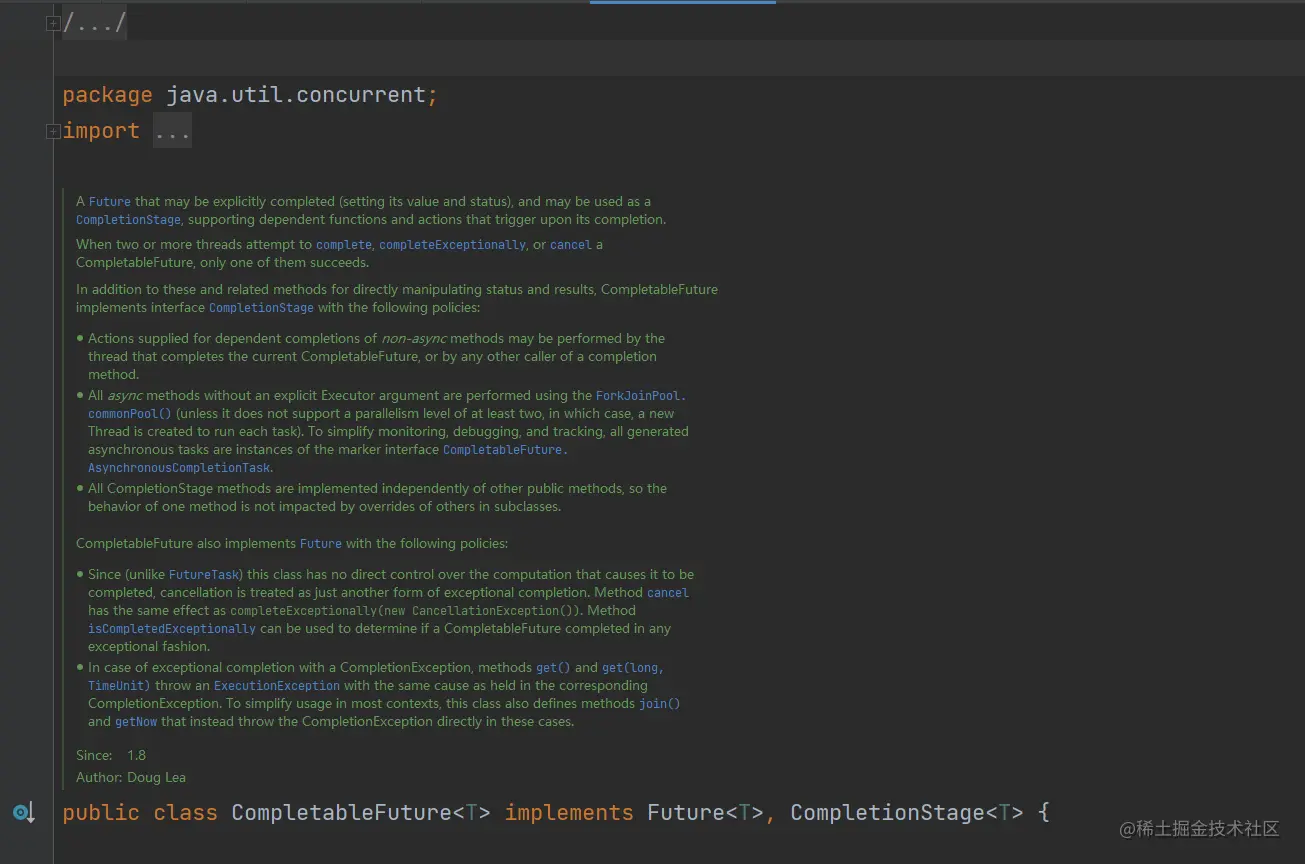Open the Future link after "CompletableFuture also implements"
The image size is (1305, 864).
click(321, 544)
